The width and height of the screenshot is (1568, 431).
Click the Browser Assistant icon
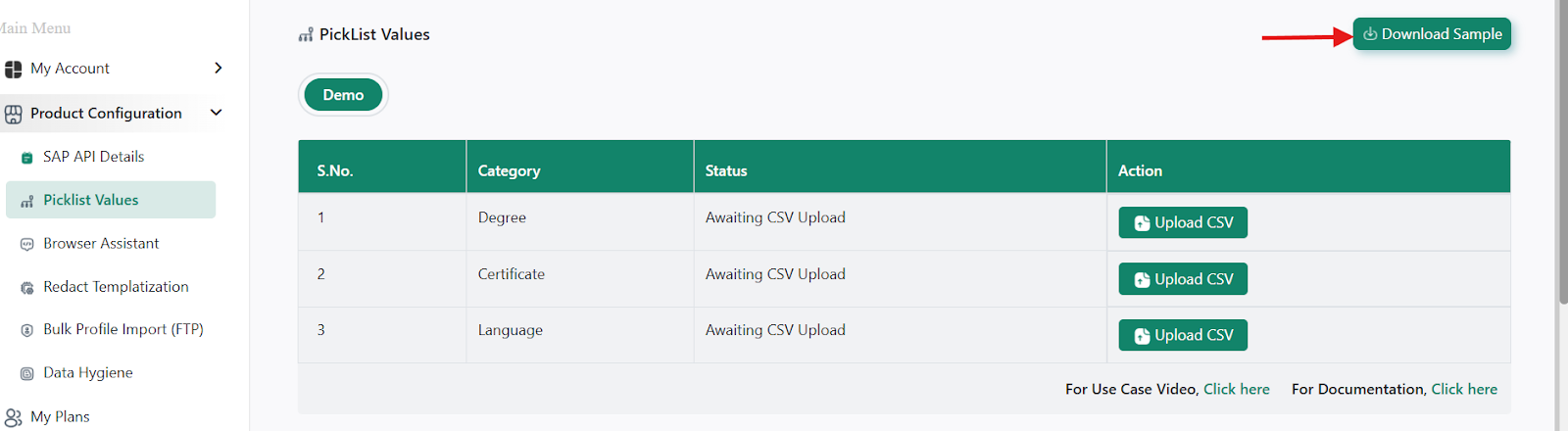(x=27, y=244)
